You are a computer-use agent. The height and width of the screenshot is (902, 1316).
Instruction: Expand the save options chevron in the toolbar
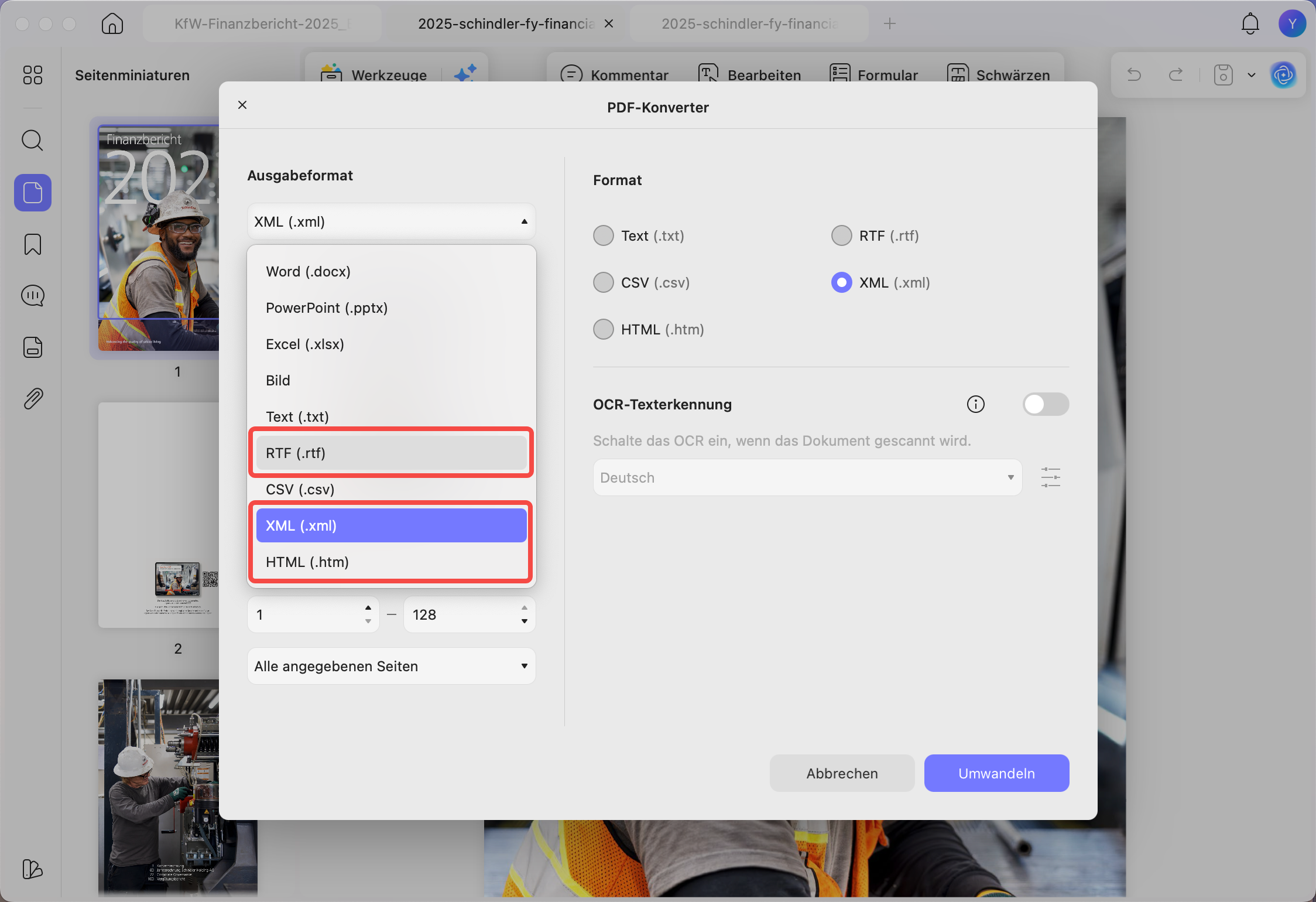(1252, 75)
